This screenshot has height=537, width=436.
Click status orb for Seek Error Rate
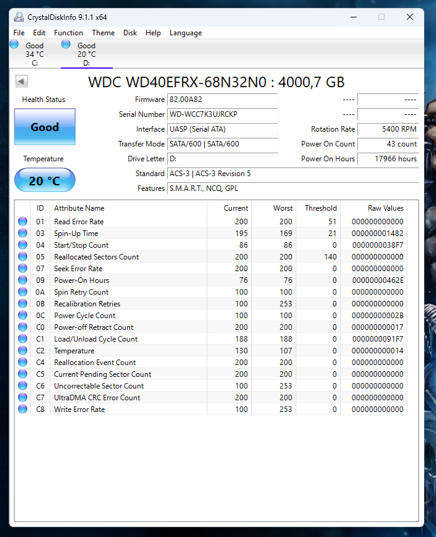coord(23,268)
